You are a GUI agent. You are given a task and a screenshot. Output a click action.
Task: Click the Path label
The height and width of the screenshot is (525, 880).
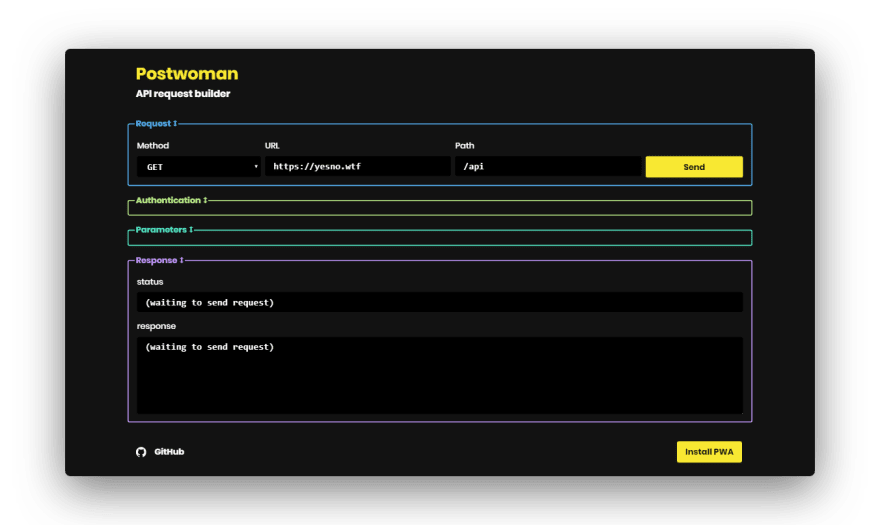[465, 145]
